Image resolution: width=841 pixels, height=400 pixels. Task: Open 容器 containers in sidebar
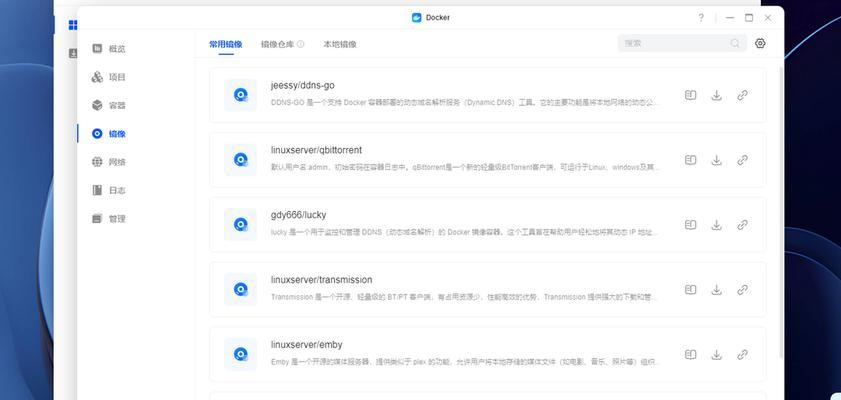(x=109, y=106)
